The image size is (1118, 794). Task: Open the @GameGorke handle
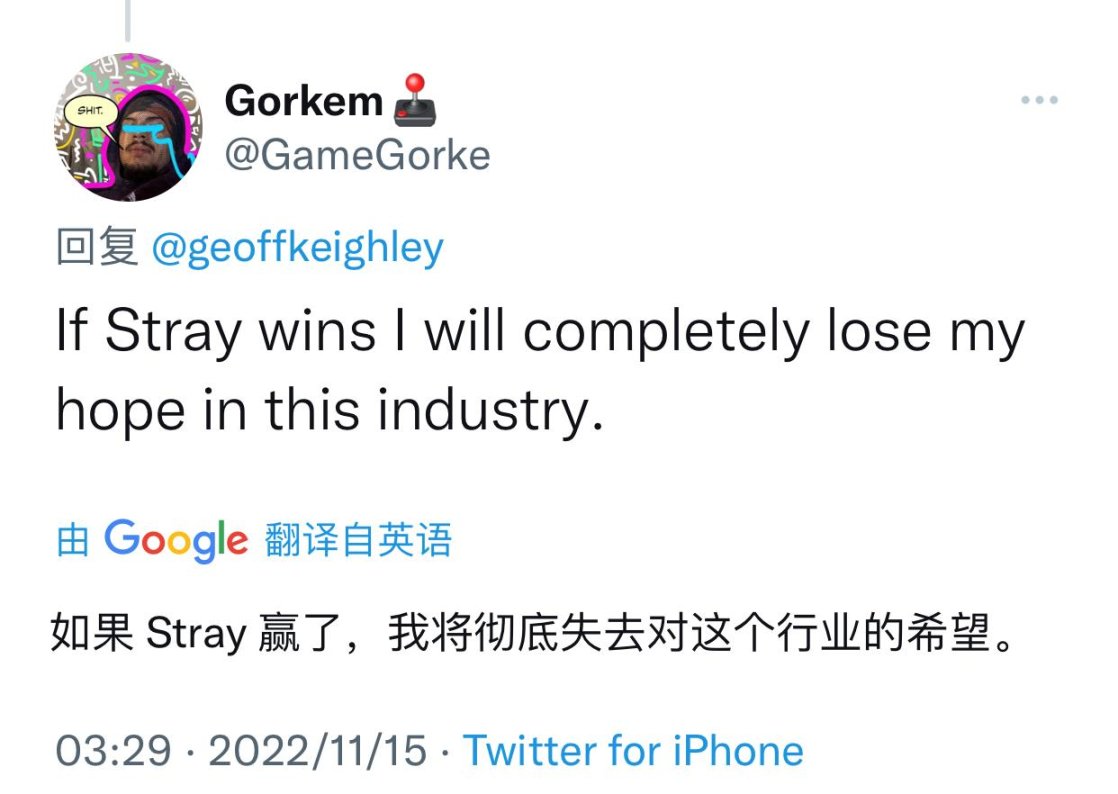point(357,155)
